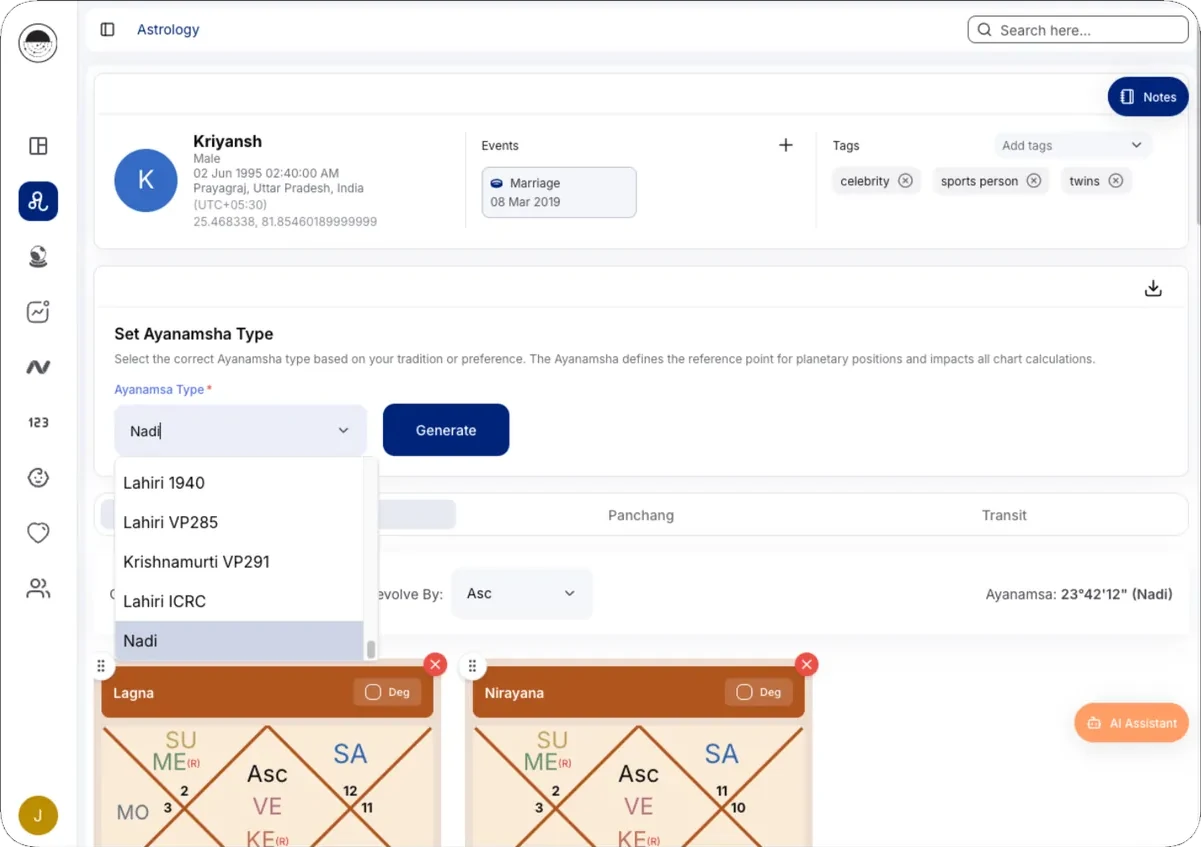1201x847 pixels.
Task: Open the Marriage event card
Action: point(559,192)
